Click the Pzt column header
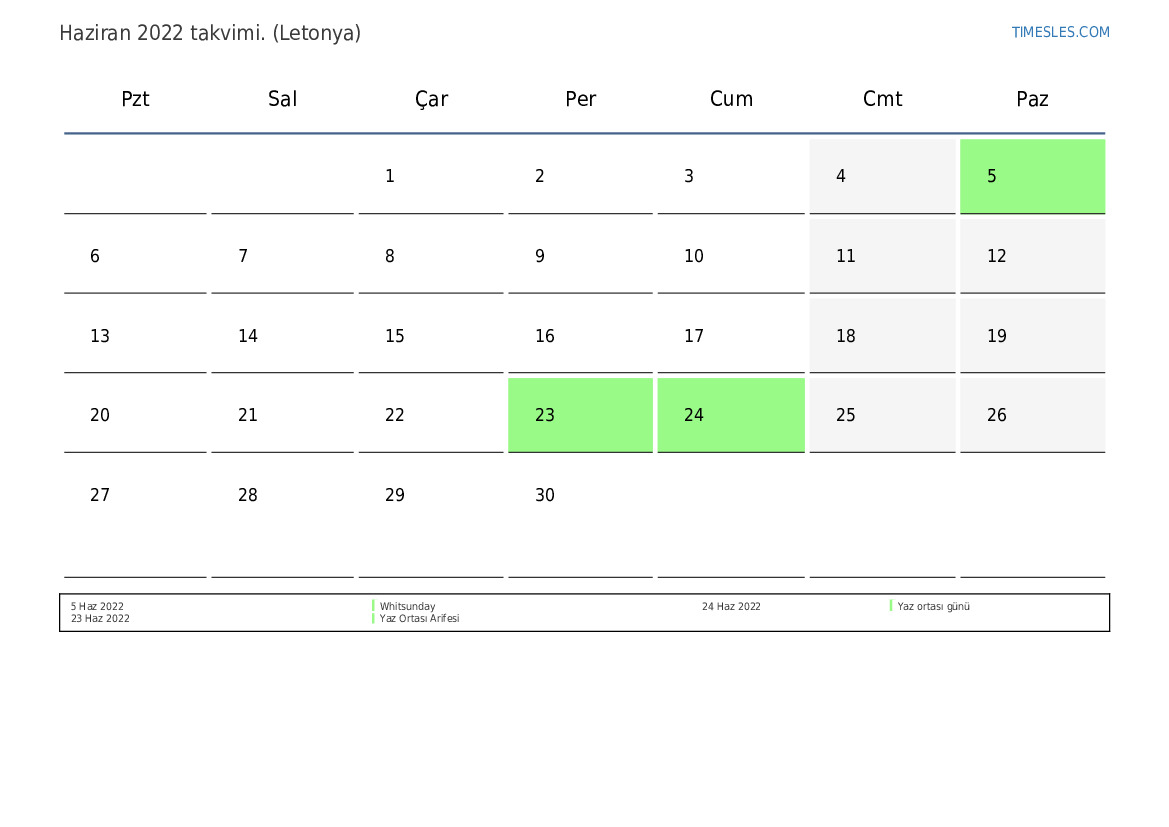The width and height of the screenshot is (1169, 827). pyautogui.click(x=135, y=99)
